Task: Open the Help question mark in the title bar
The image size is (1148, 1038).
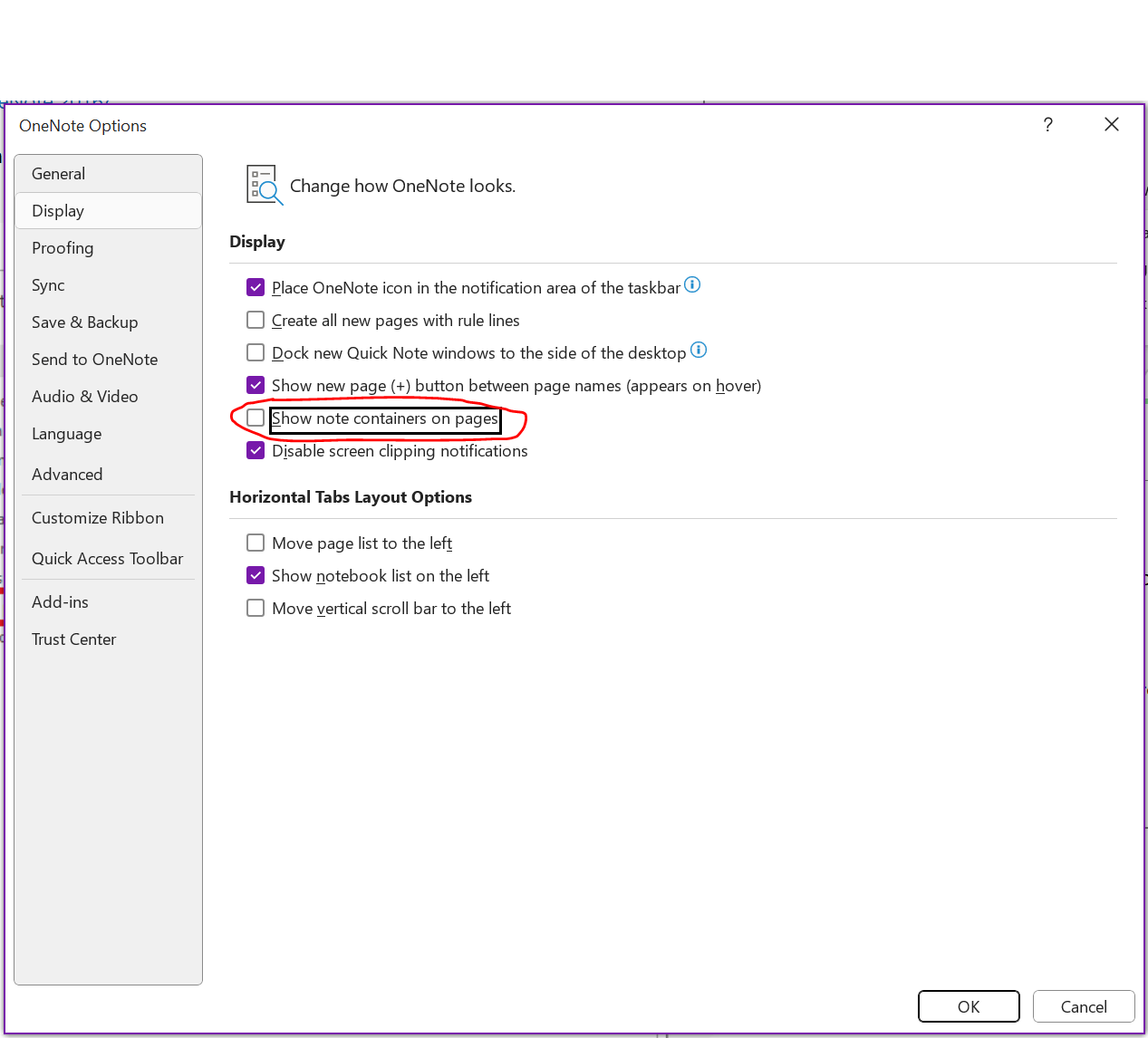Action: coord(1048,125)
